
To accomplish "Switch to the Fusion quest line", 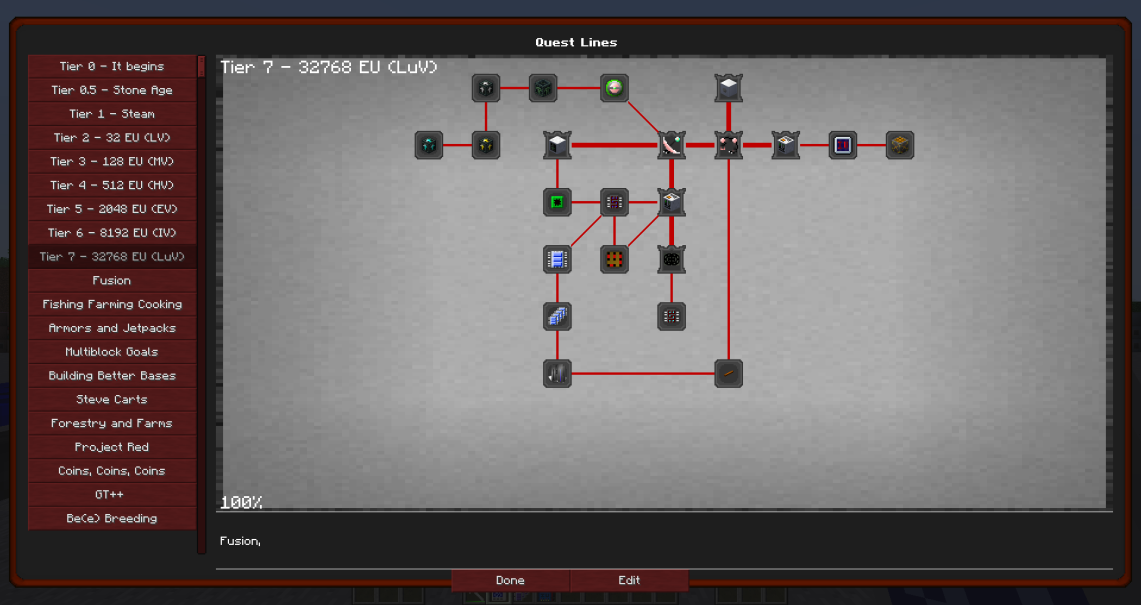I will coord(112,280).
